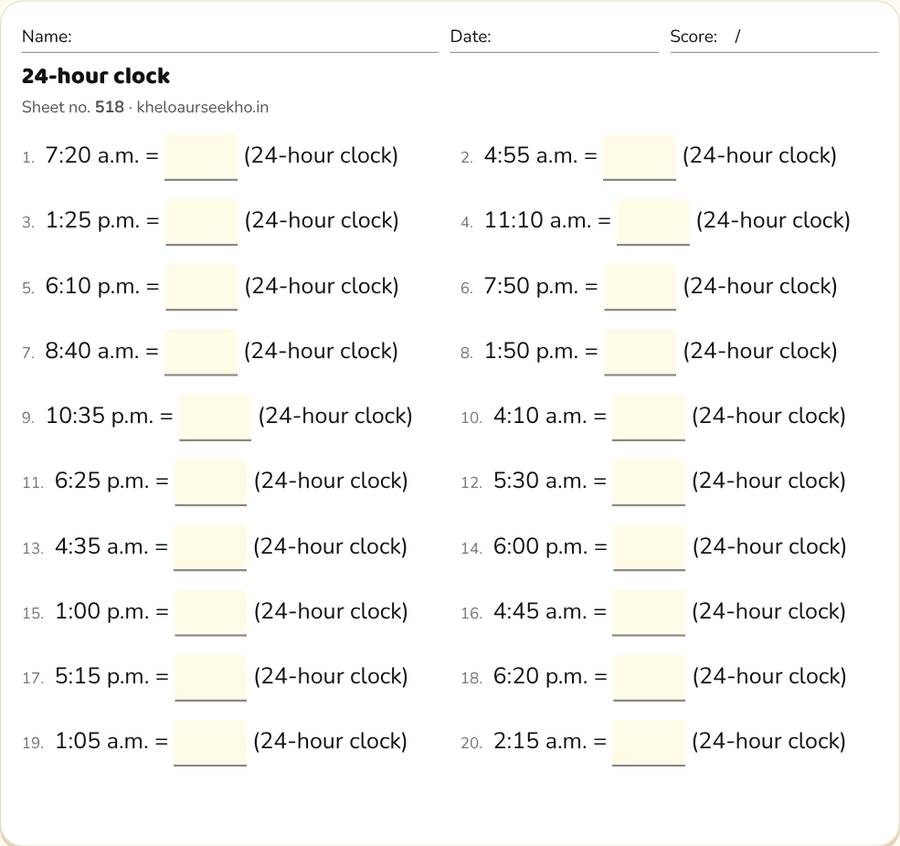Click the '6:00 p.m.' question text
Image resolution: width=900 pixels, height=846 pixels.
pyautogui.click(x=541, y=546)
